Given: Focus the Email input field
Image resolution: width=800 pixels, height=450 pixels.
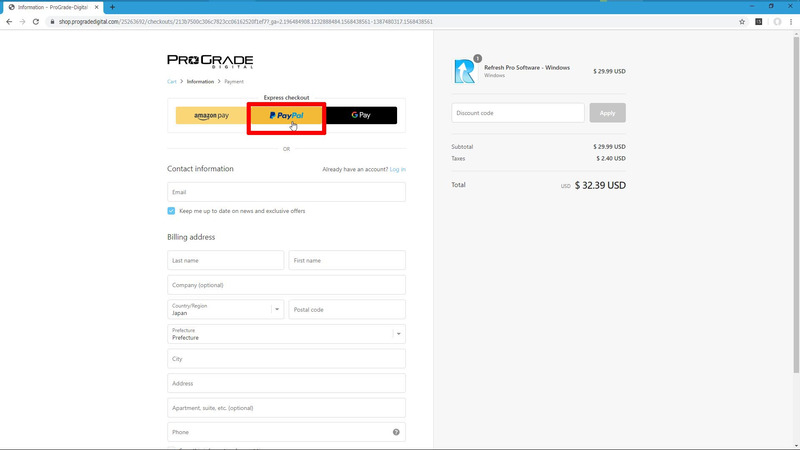Looking at the screenshot, I should [x=286, y=192].
